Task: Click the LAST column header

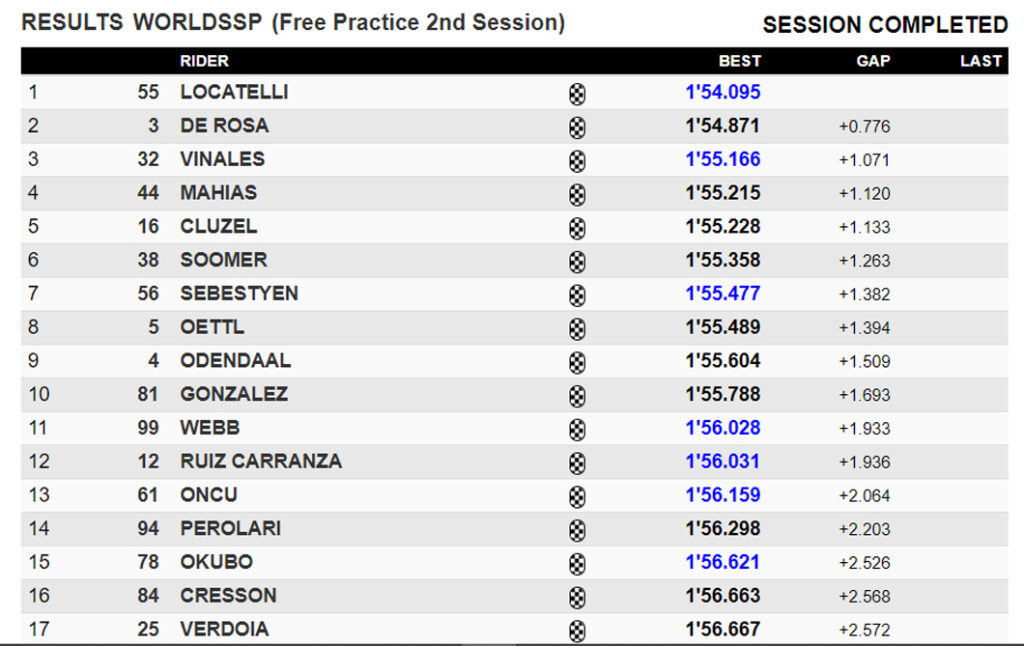Action: [x=980, y=61]
